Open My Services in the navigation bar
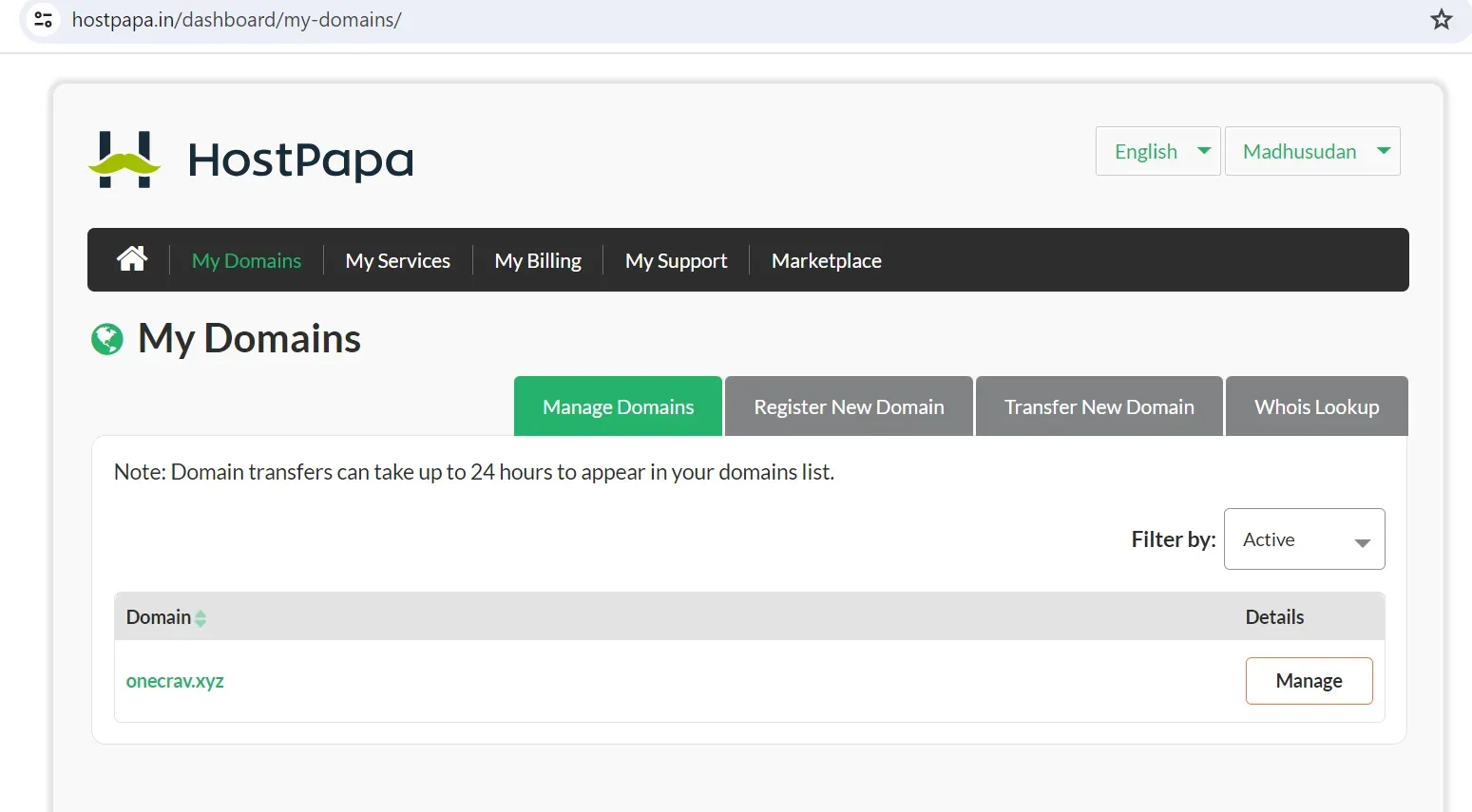Image resolution: width=1472 pixels, height=812 pixels. coord(398,260)
